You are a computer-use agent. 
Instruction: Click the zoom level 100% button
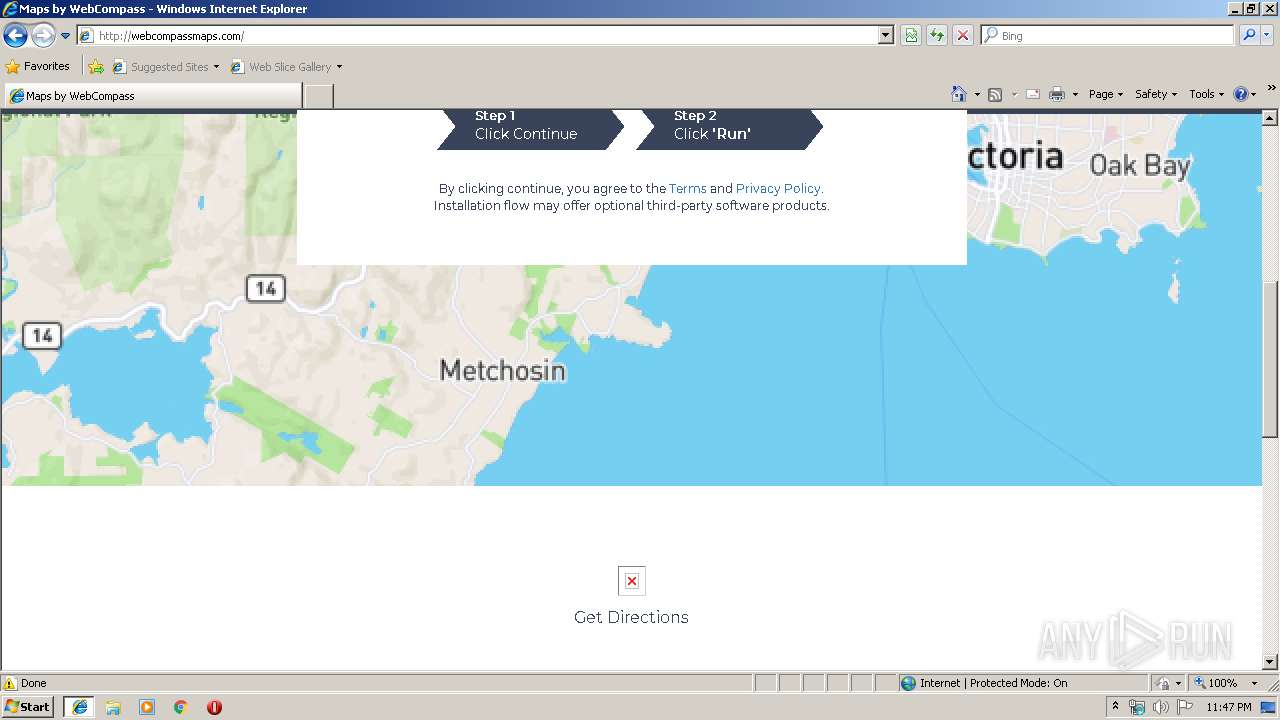[x=1216, y=683]
